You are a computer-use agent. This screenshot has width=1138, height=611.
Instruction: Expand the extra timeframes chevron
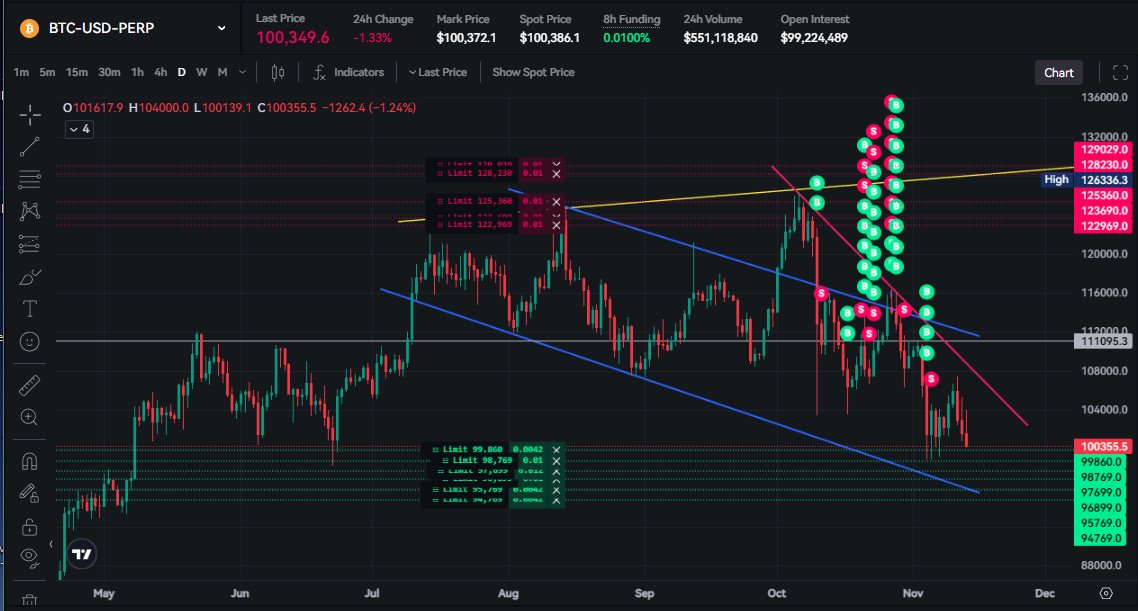click(240, 72)
